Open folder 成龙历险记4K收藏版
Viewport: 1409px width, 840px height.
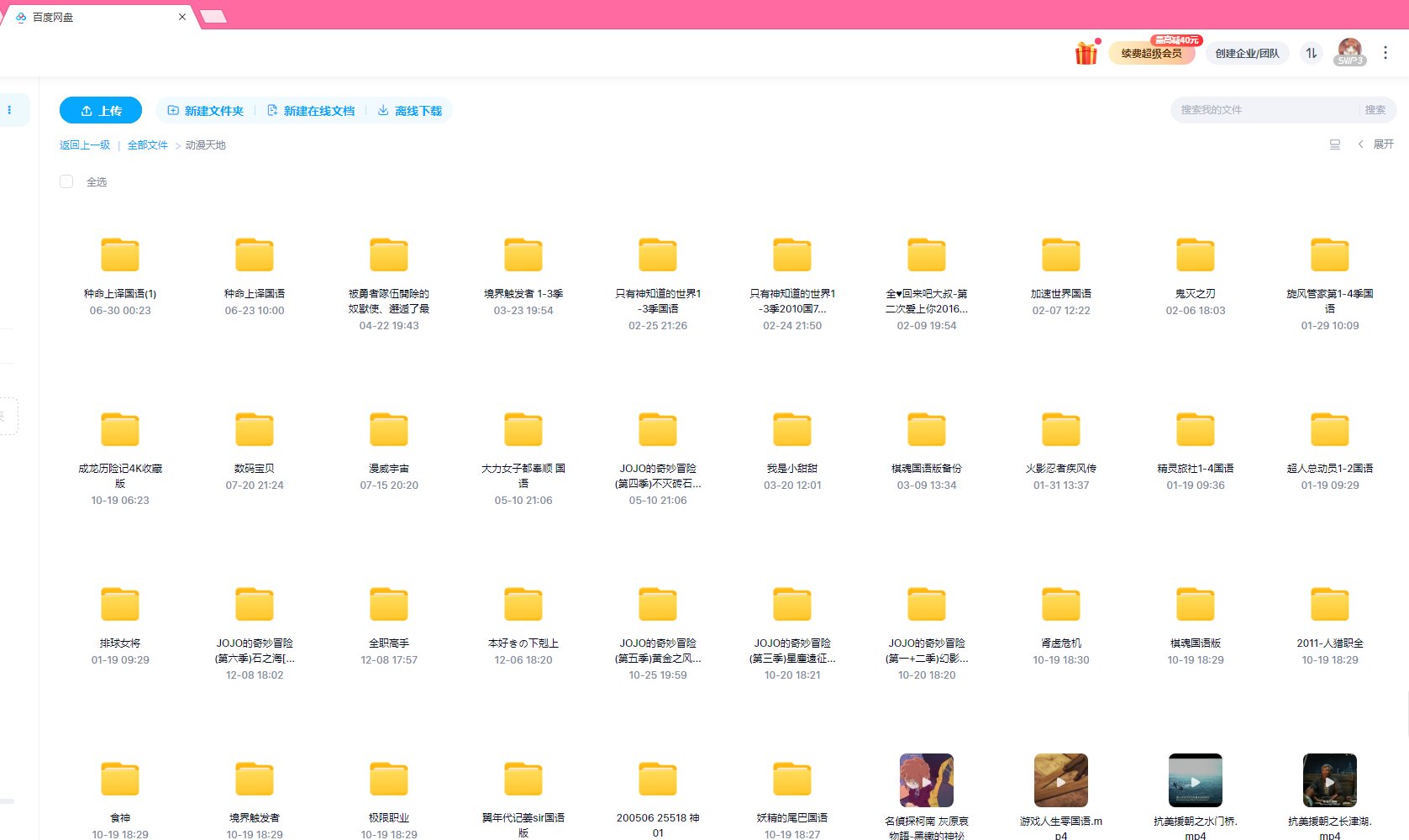(x=120, y=430)
